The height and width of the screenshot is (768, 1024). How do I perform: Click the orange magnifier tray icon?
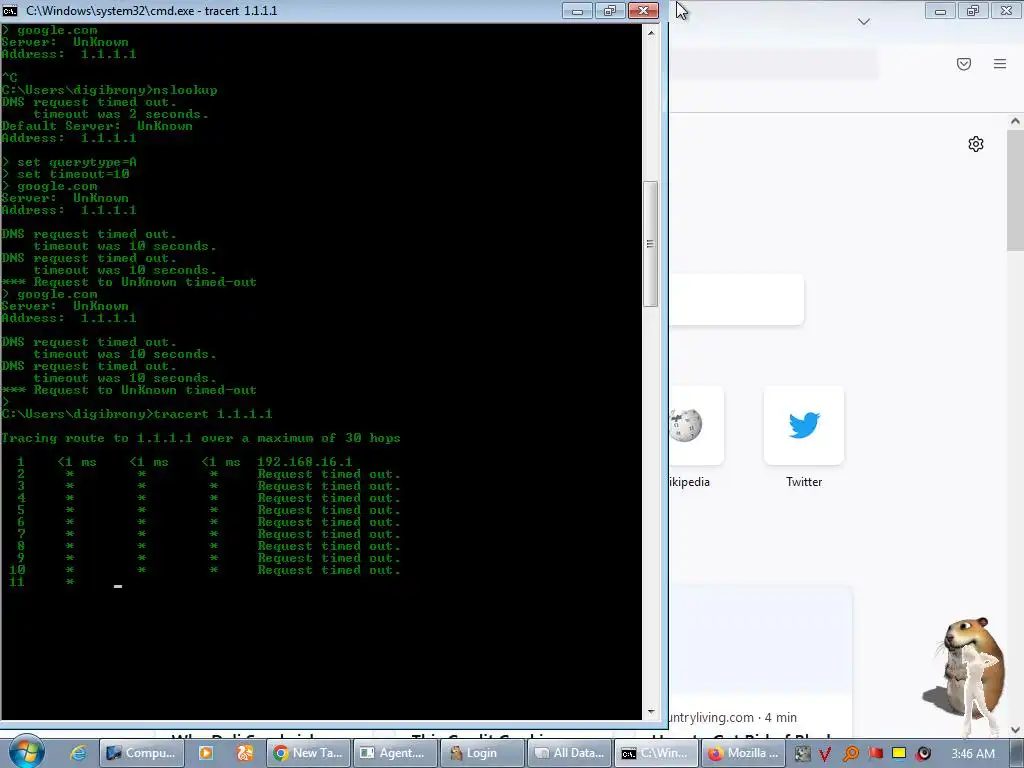tap(850, 754)
